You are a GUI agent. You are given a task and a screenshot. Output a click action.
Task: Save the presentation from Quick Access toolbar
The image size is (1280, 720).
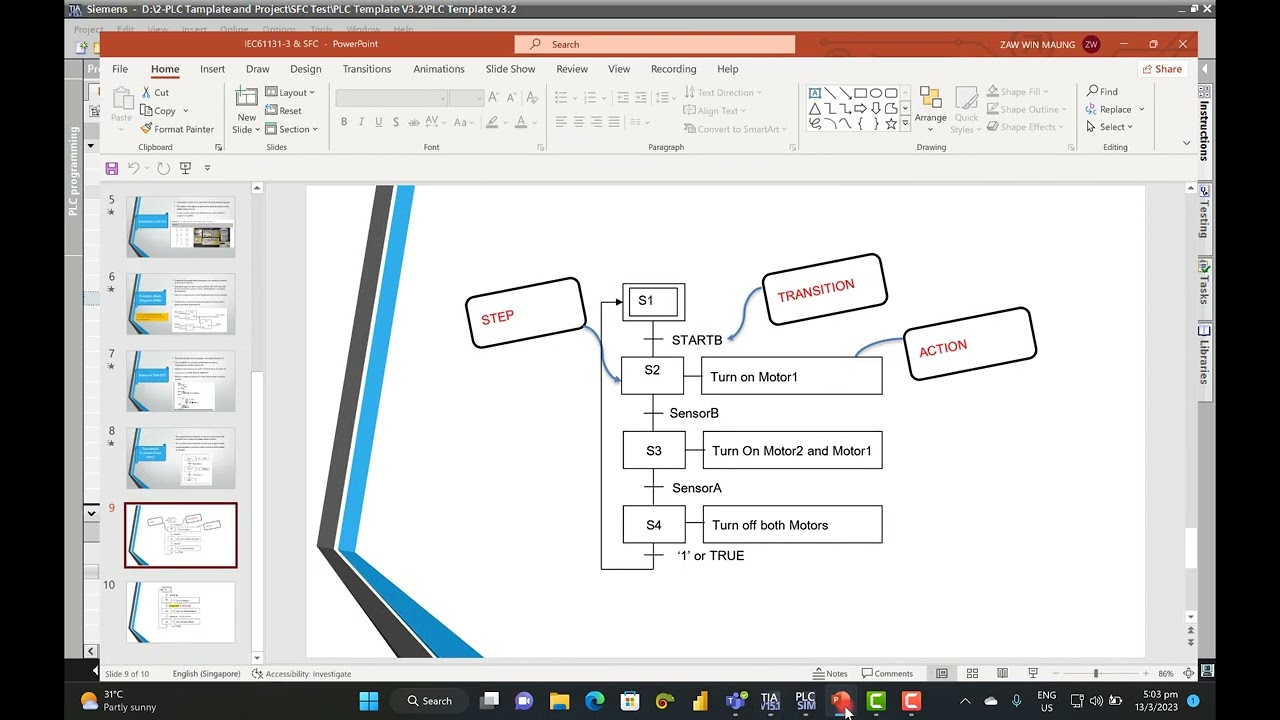111,168
